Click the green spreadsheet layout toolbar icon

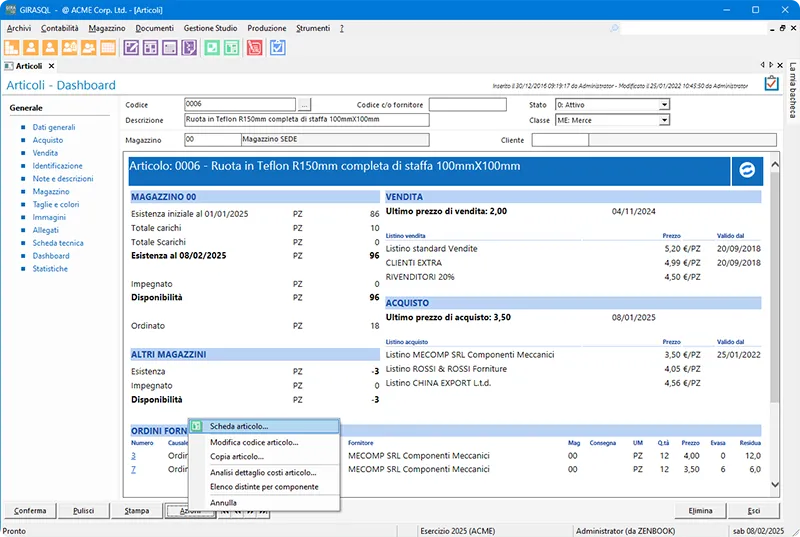[x=232, y=48]
